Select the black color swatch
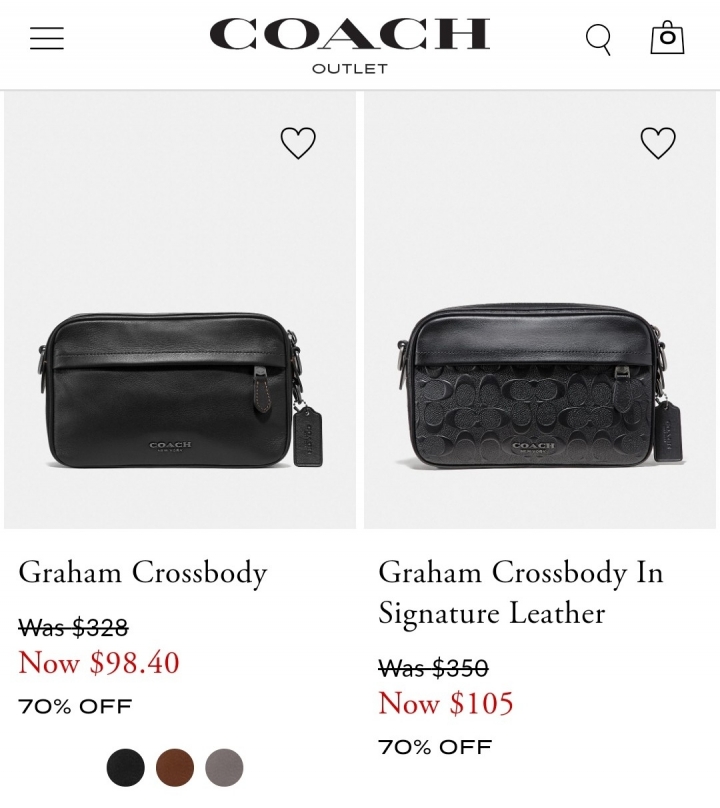This screenshot has height=808, width=720. (x=126, y=767)
